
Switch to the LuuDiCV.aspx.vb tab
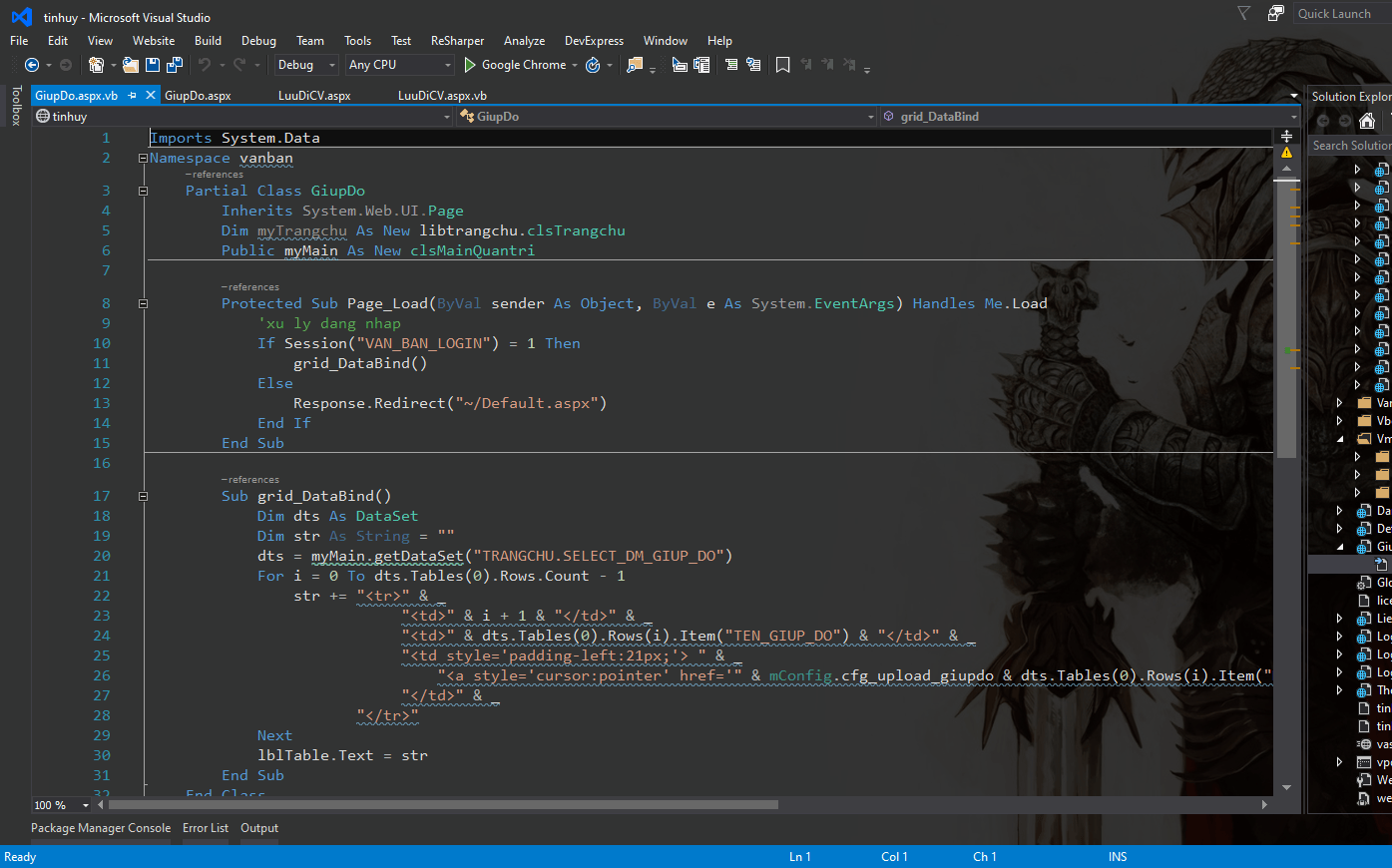[x=442, y=96]
